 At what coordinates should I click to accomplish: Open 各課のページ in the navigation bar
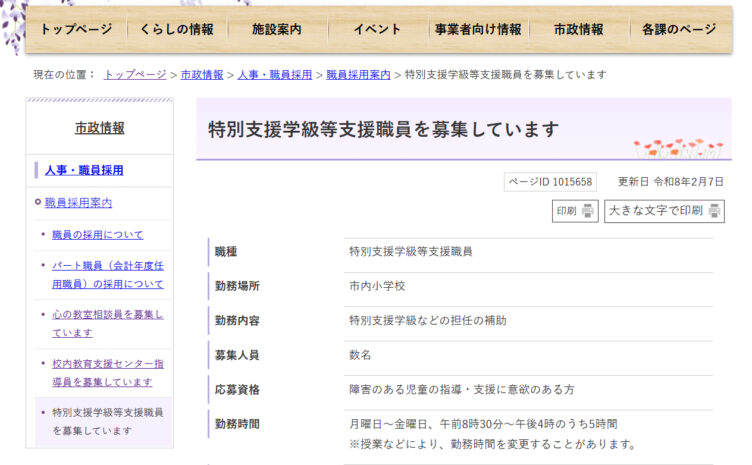click(679, 30)
